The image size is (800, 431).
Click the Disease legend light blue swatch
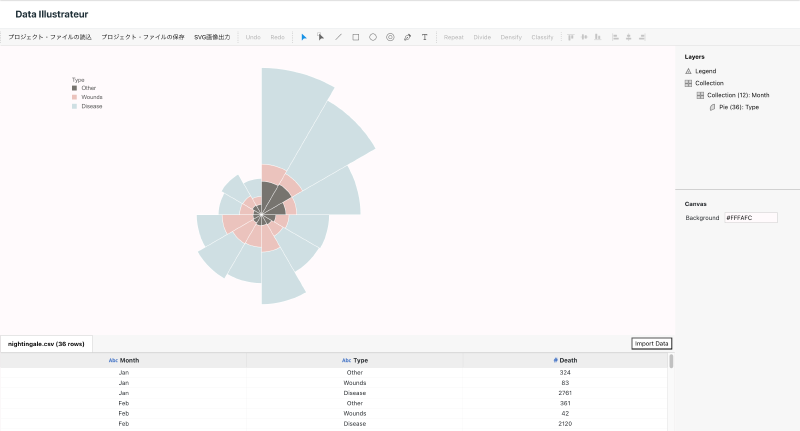74,107
